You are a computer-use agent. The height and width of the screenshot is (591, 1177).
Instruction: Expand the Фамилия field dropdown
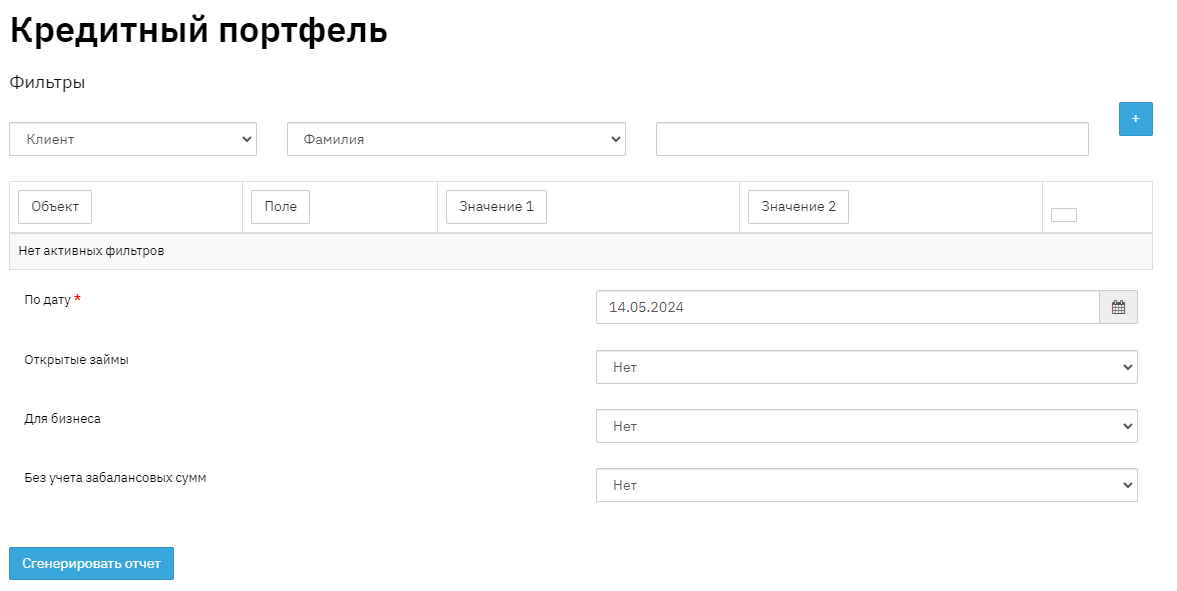456,140
